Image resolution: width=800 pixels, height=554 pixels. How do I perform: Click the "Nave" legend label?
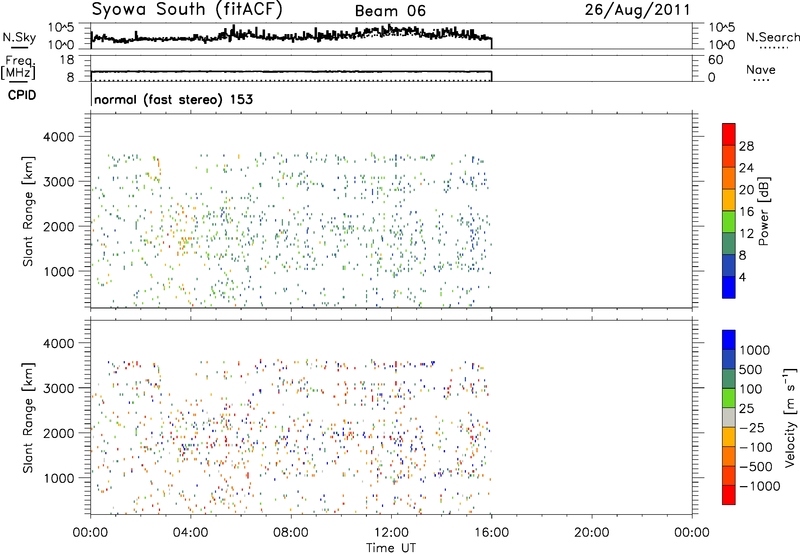click(761, 69)
